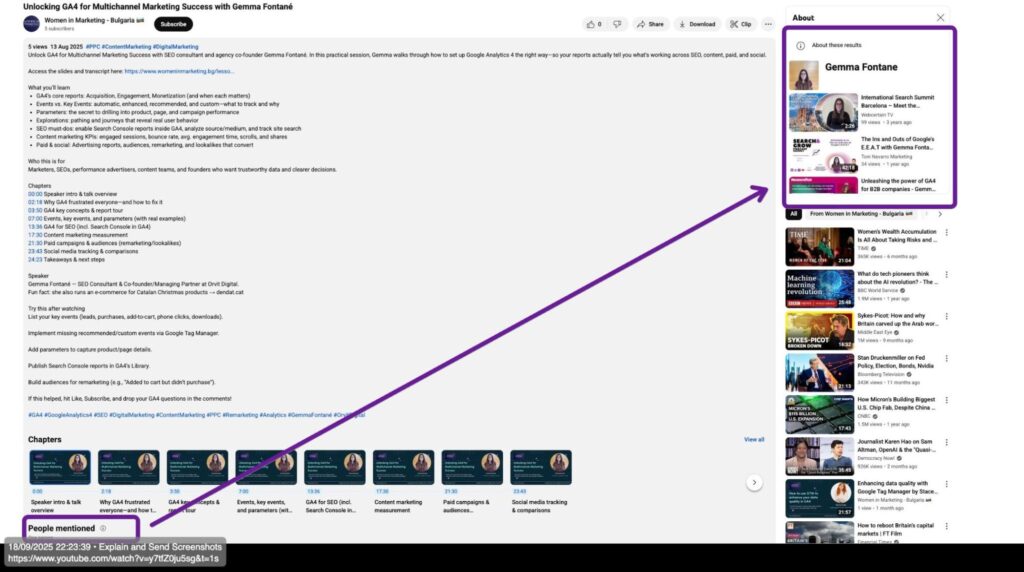Click the info icon next to People mentioned

[103, 528]
